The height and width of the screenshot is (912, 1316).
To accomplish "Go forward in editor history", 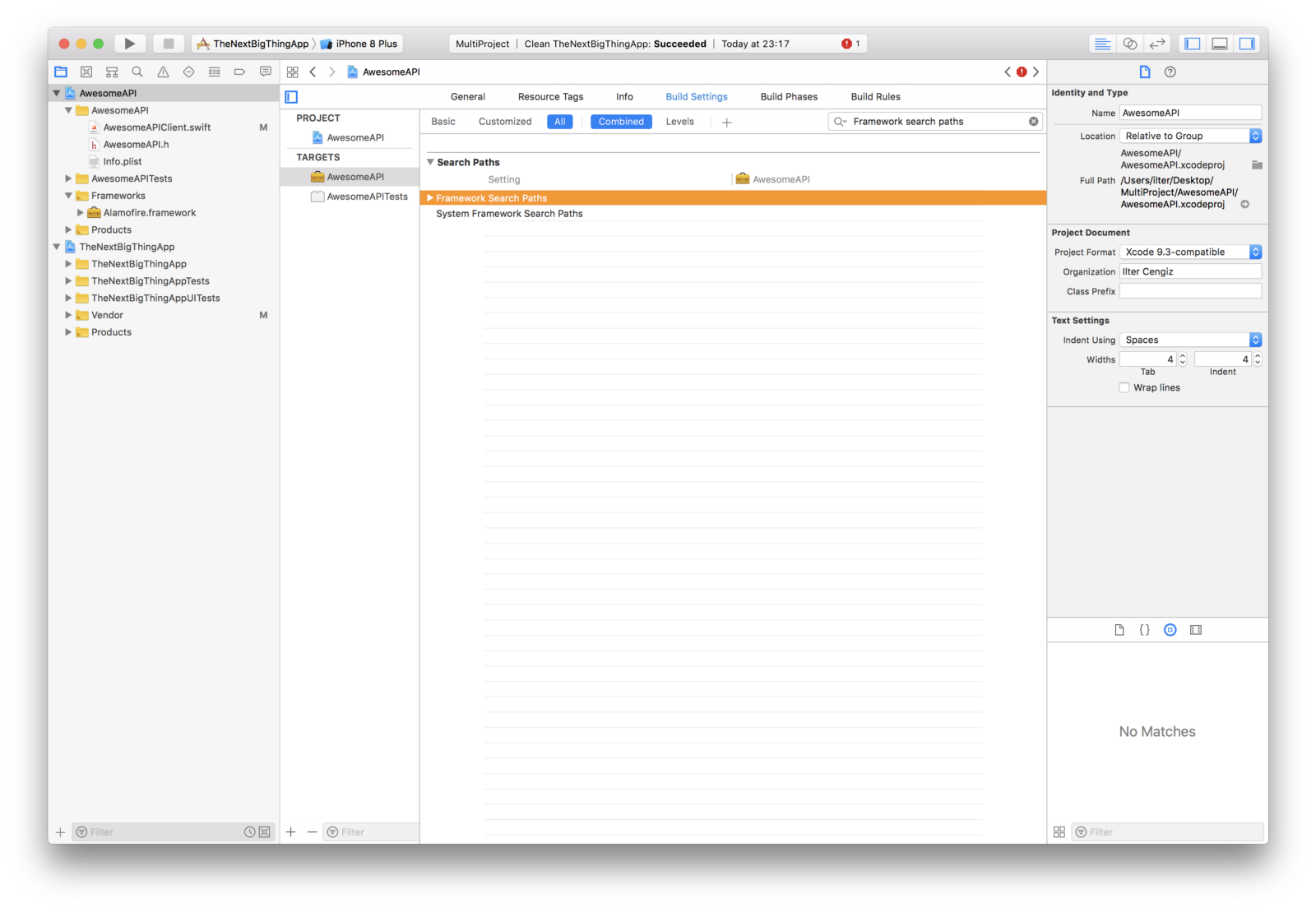I will 331,72.
